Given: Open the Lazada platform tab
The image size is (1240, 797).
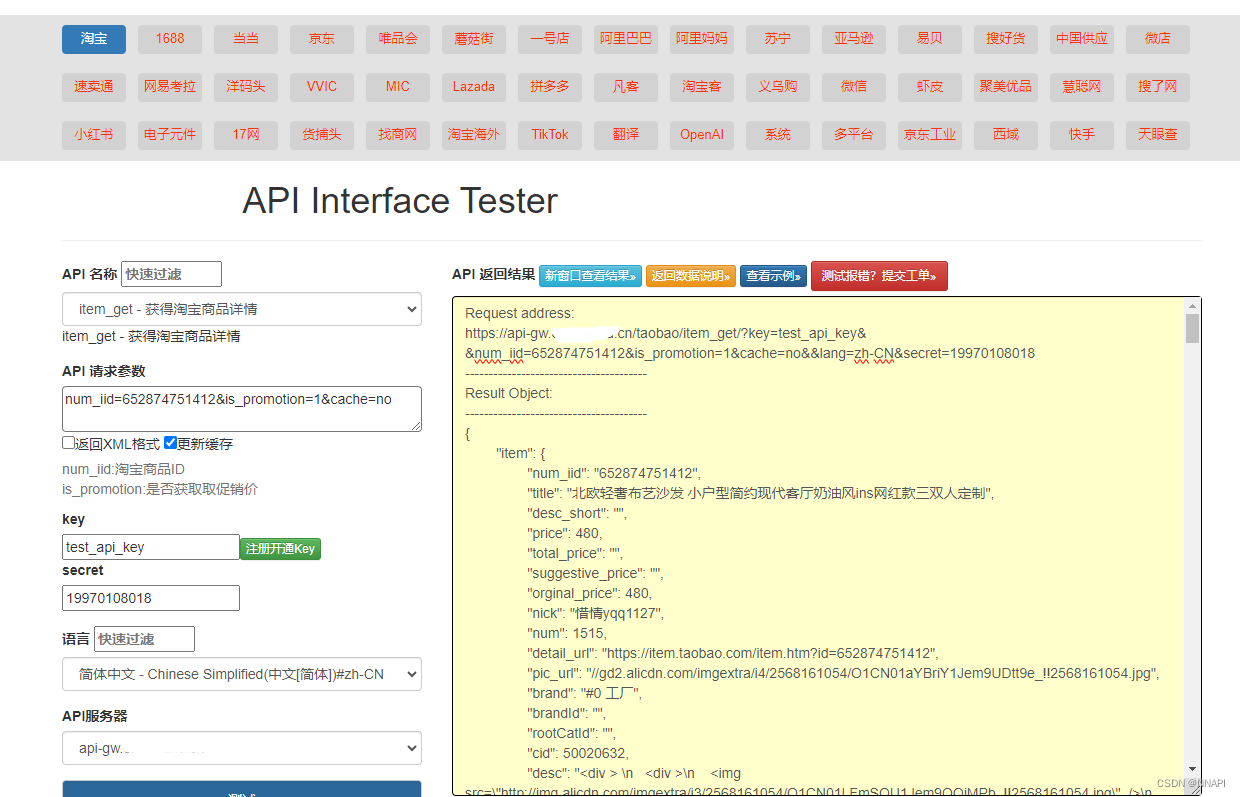Looking at the screenshot, I should pos(474,87).
